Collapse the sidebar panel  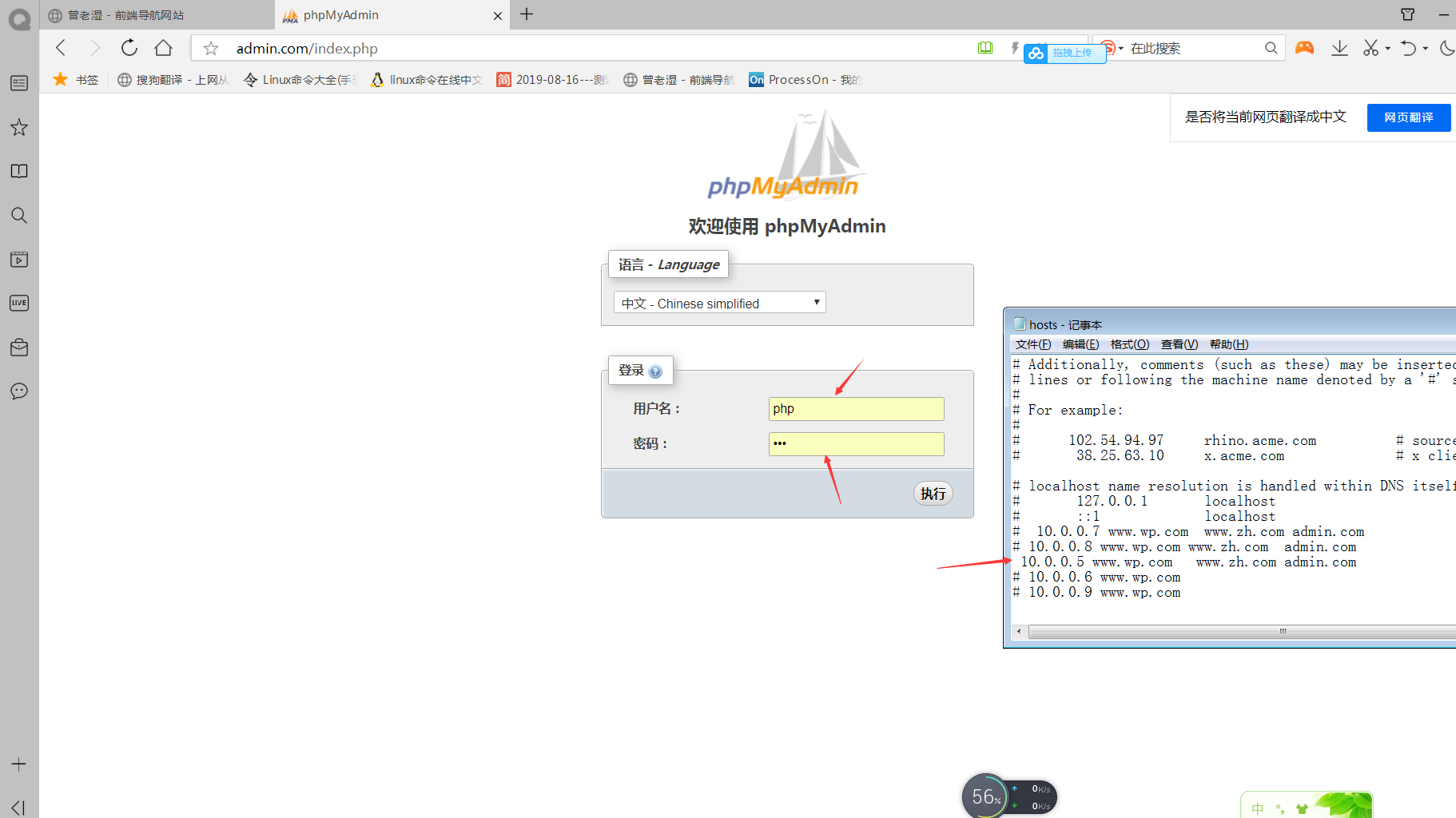(19, 808)
